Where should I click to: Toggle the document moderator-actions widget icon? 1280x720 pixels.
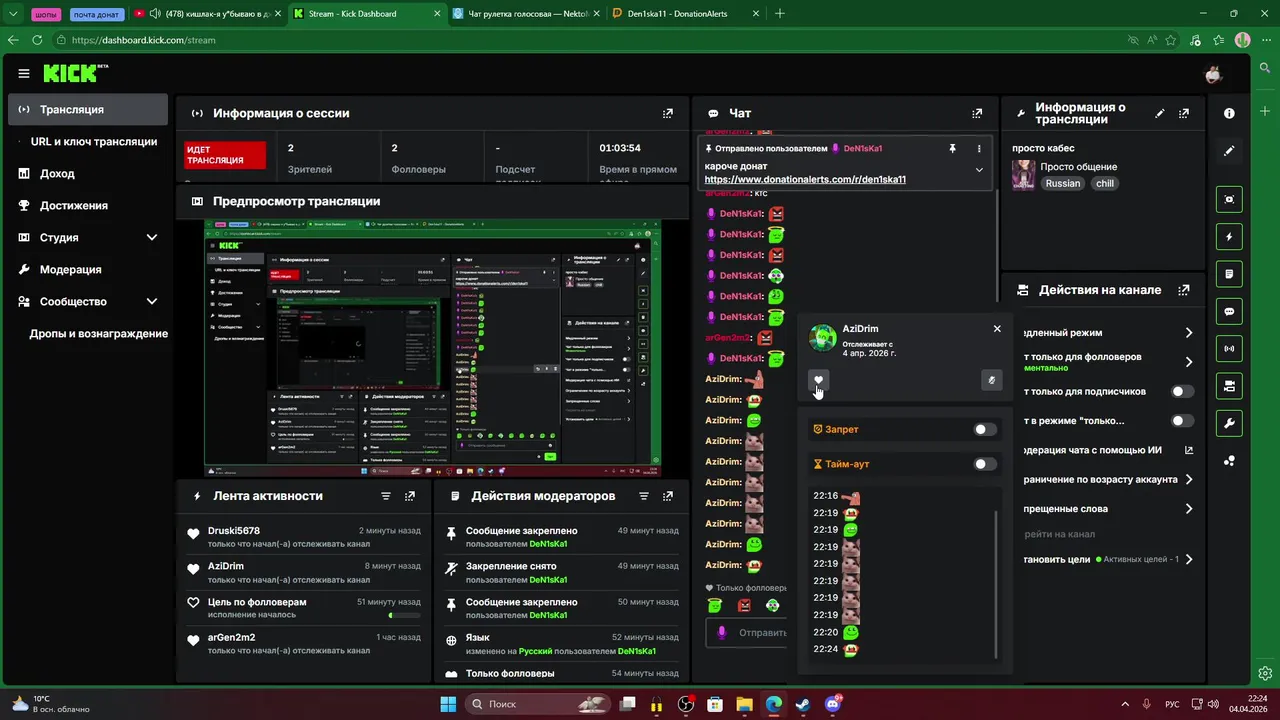(x=1229, y=274)
